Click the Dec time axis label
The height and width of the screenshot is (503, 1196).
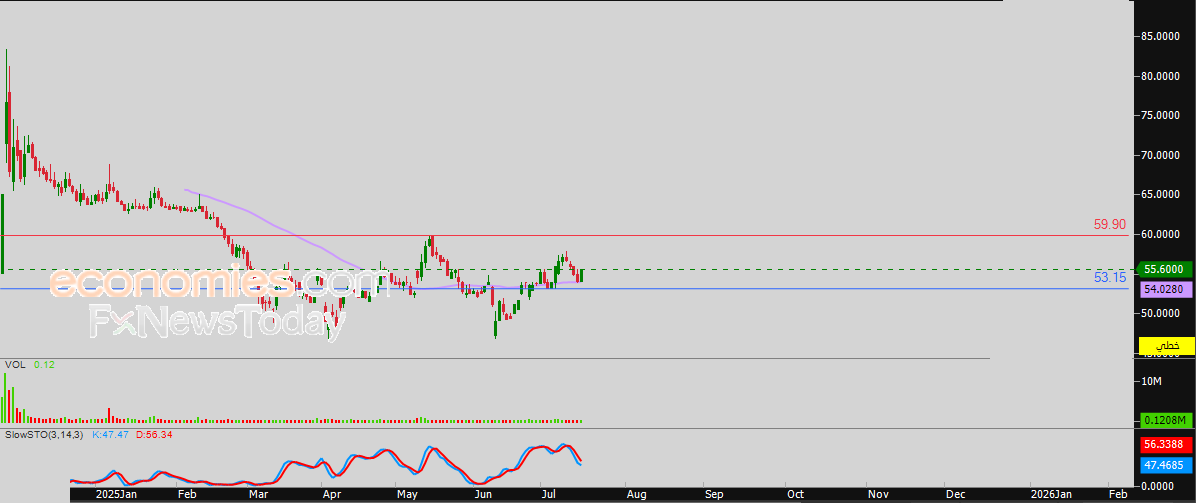click(x=954, y=495)
